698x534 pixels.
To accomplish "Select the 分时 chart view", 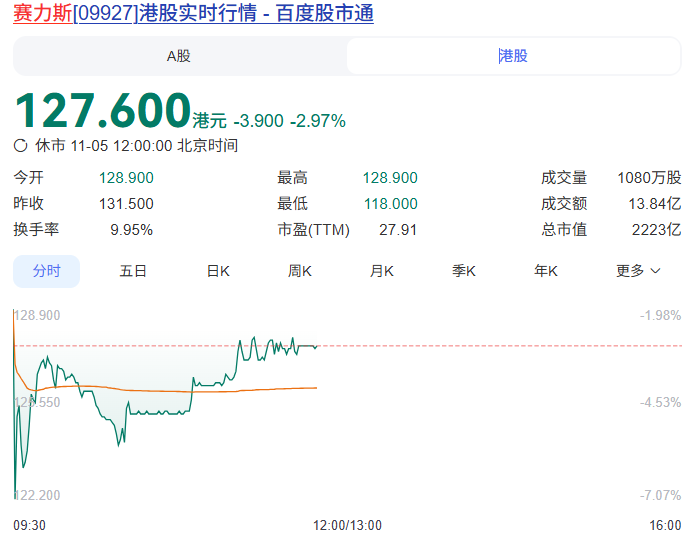I will 46,271.
